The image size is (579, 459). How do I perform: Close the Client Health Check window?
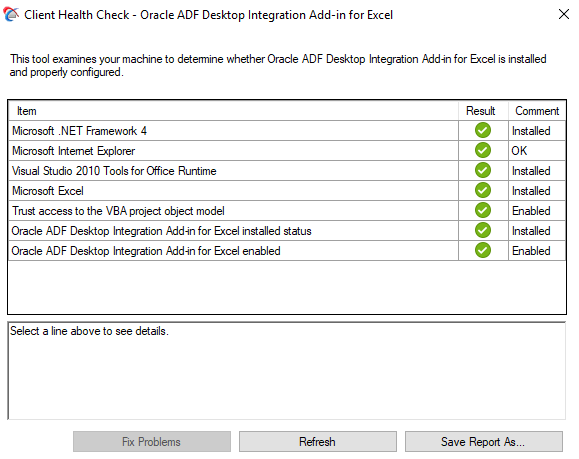(x=564, y=14)
